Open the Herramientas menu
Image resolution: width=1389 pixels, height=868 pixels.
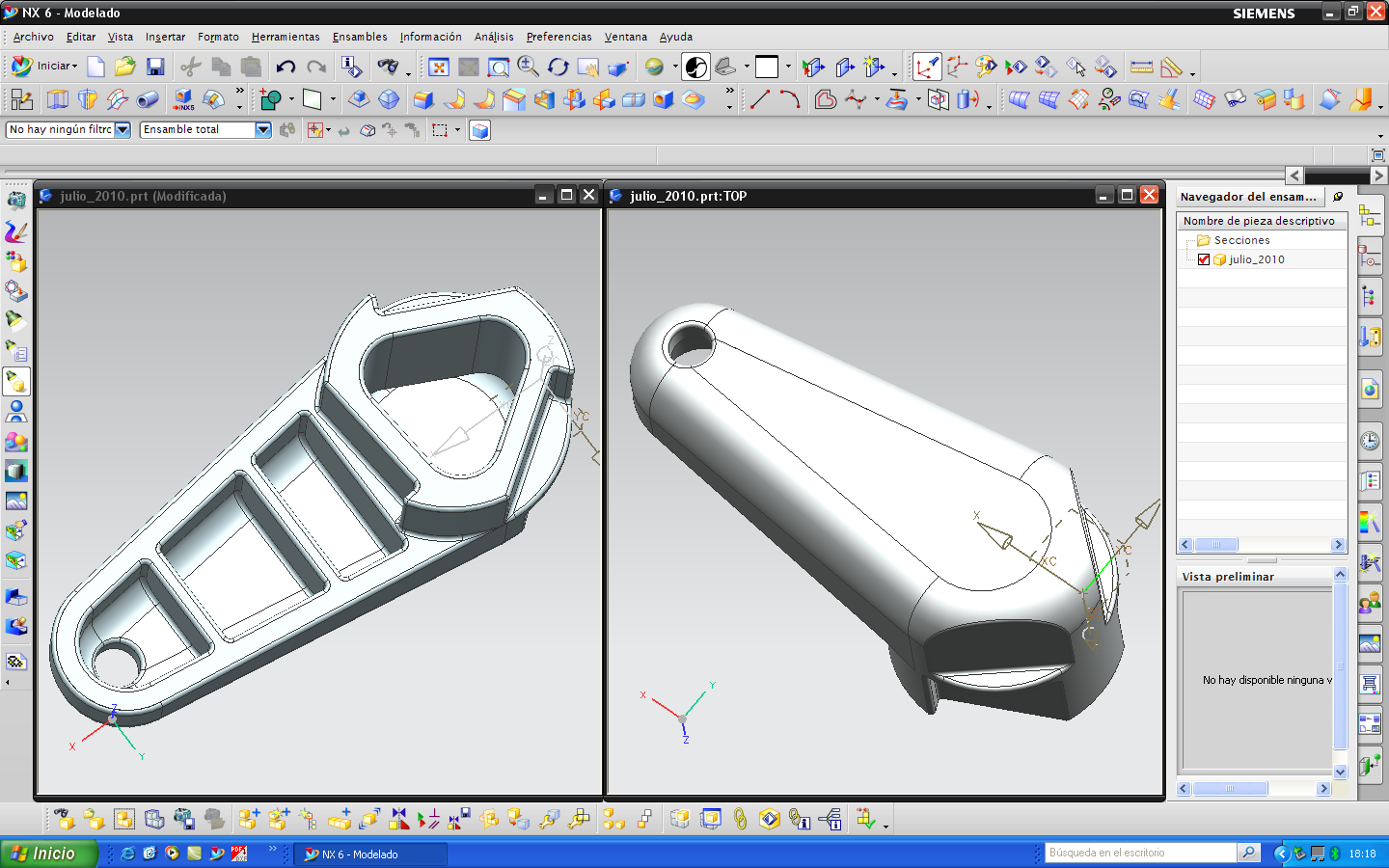point(286,37)
